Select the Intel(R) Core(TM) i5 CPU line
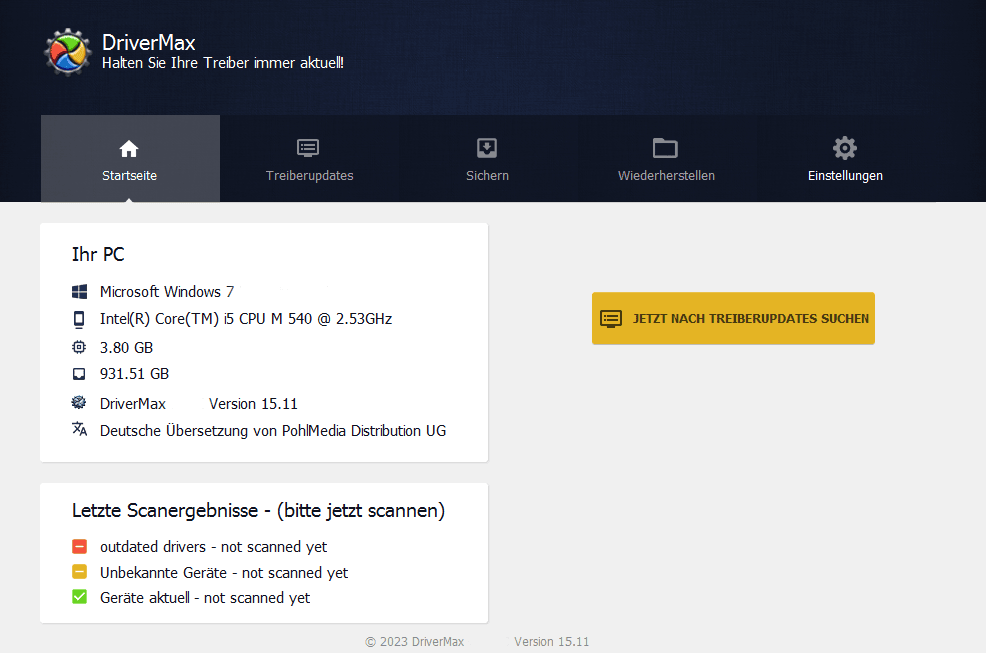 (246, 319)
